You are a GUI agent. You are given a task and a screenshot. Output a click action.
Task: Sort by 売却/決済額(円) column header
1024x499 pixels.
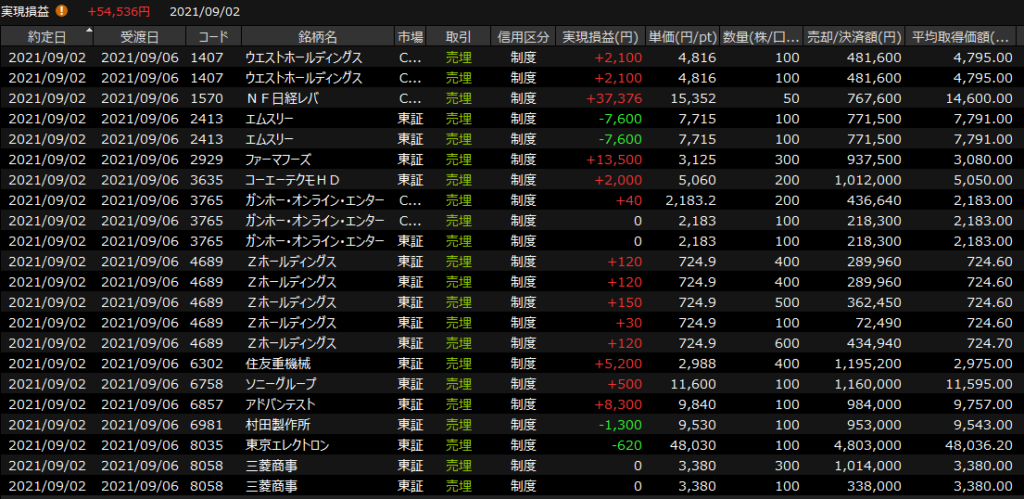pyautogui.click(x=856, y=36)
